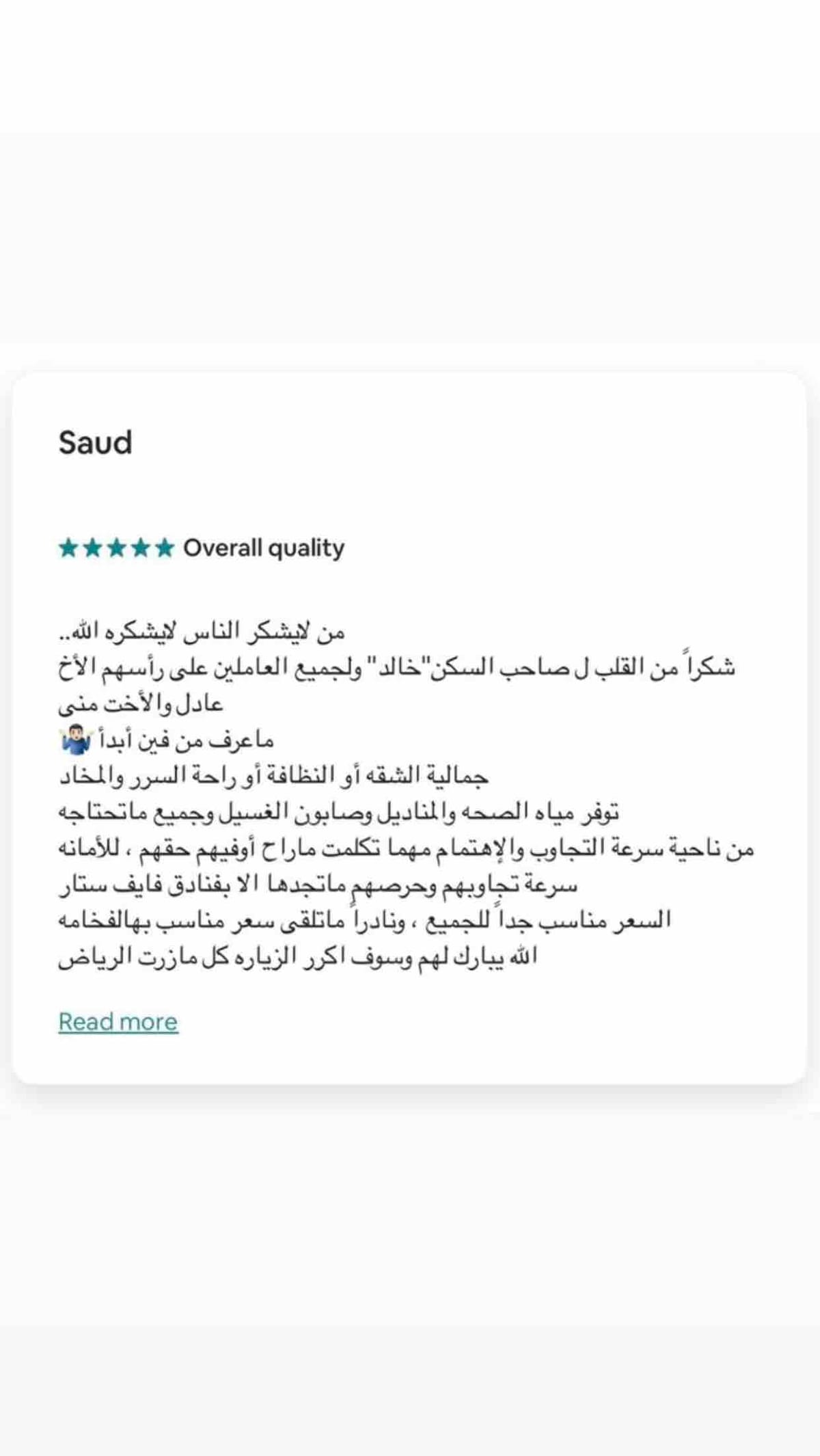Select the text ماعرف من فين أبدأ
Screen dimensions: 820x1456
click(187, 740)
